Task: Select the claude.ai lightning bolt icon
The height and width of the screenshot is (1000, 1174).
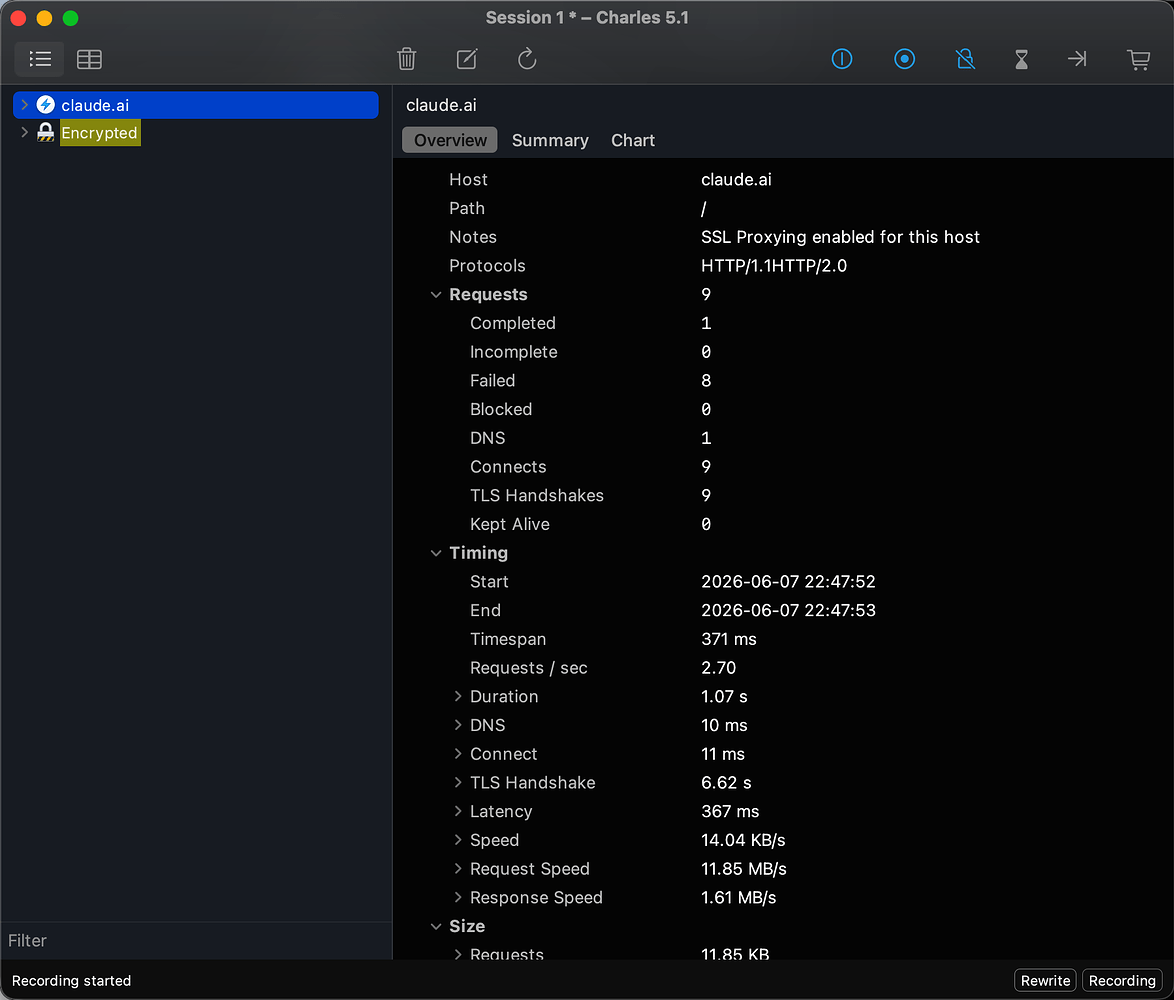Action: click(x=46, y=105)
